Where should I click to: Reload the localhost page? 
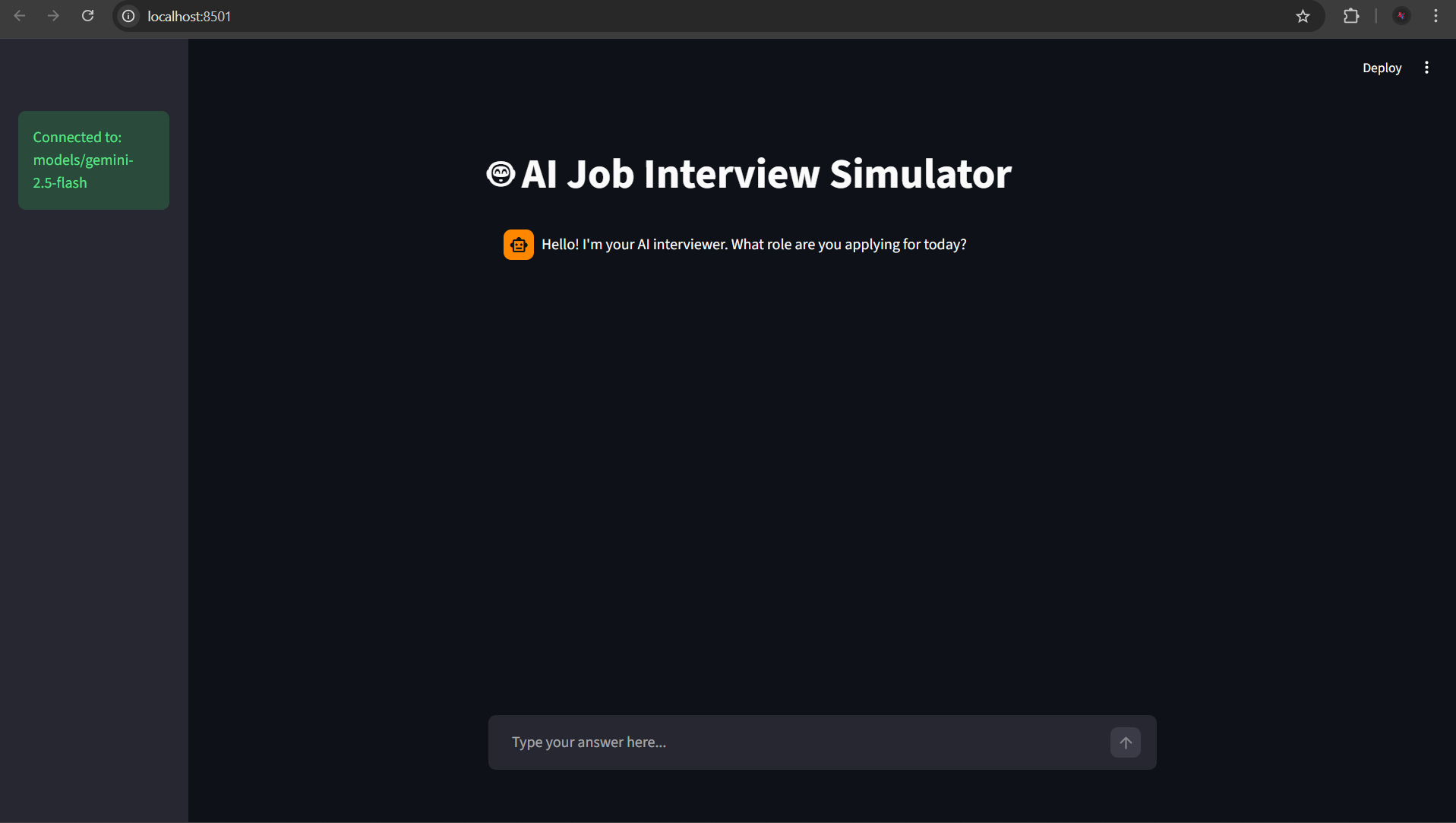88,16
